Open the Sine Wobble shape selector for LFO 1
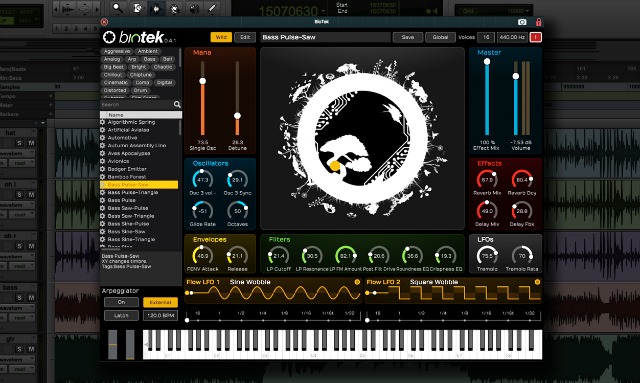The height and width of the screenshot is (383, 640). [x=250, y=282]
